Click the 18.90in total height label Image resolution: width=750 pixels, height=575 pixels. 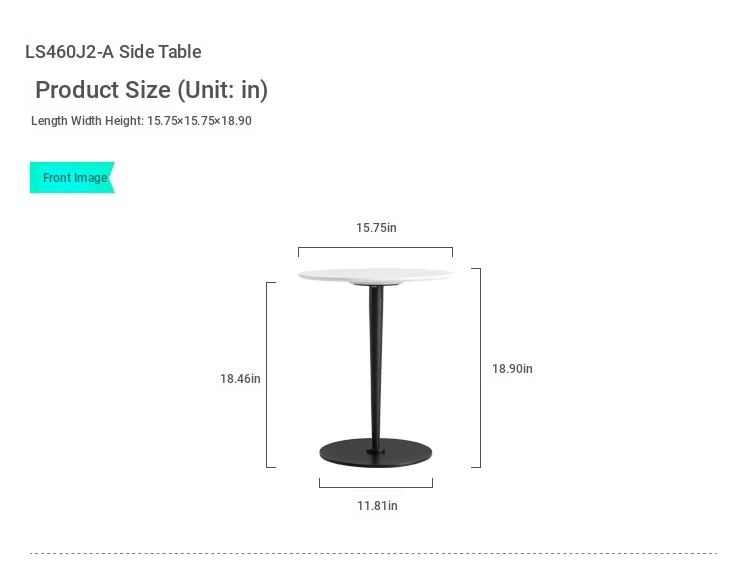click(x=512, y=369)
